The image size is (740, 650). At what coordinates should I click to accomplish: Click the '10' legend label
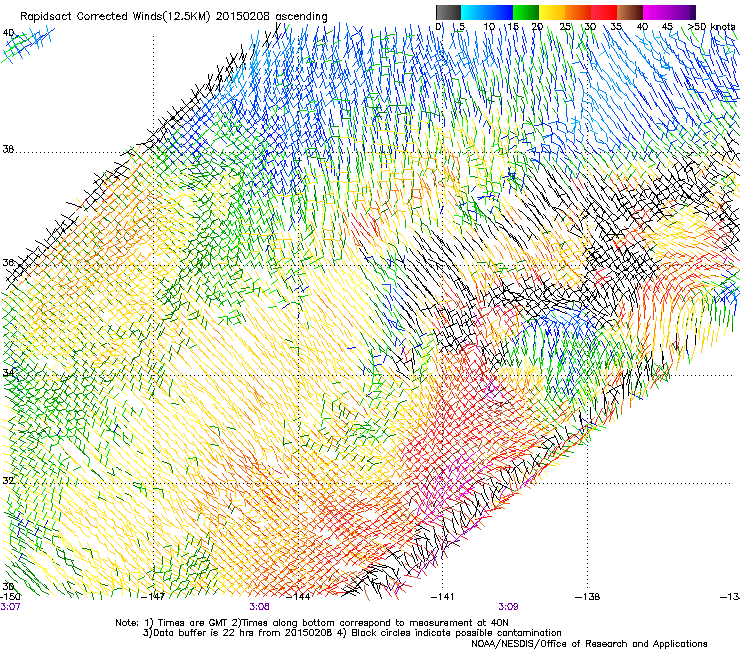[489, 27]
